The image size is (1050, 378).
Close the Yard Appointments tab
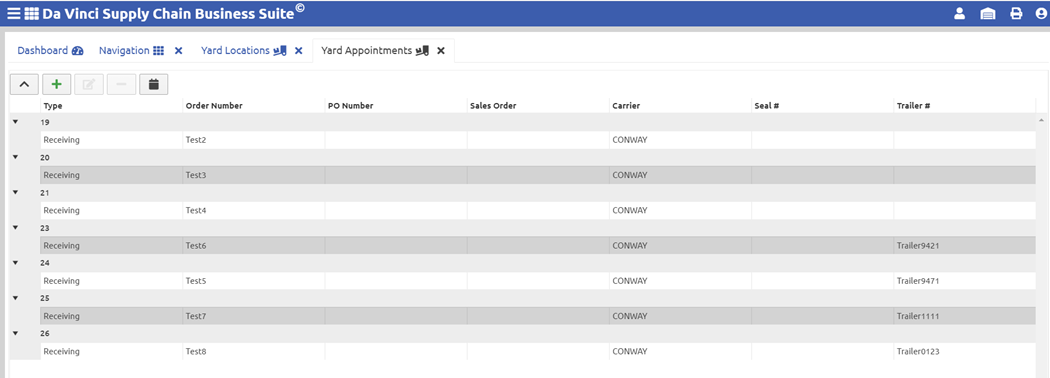pyautogui.click(x=441, y=50)
